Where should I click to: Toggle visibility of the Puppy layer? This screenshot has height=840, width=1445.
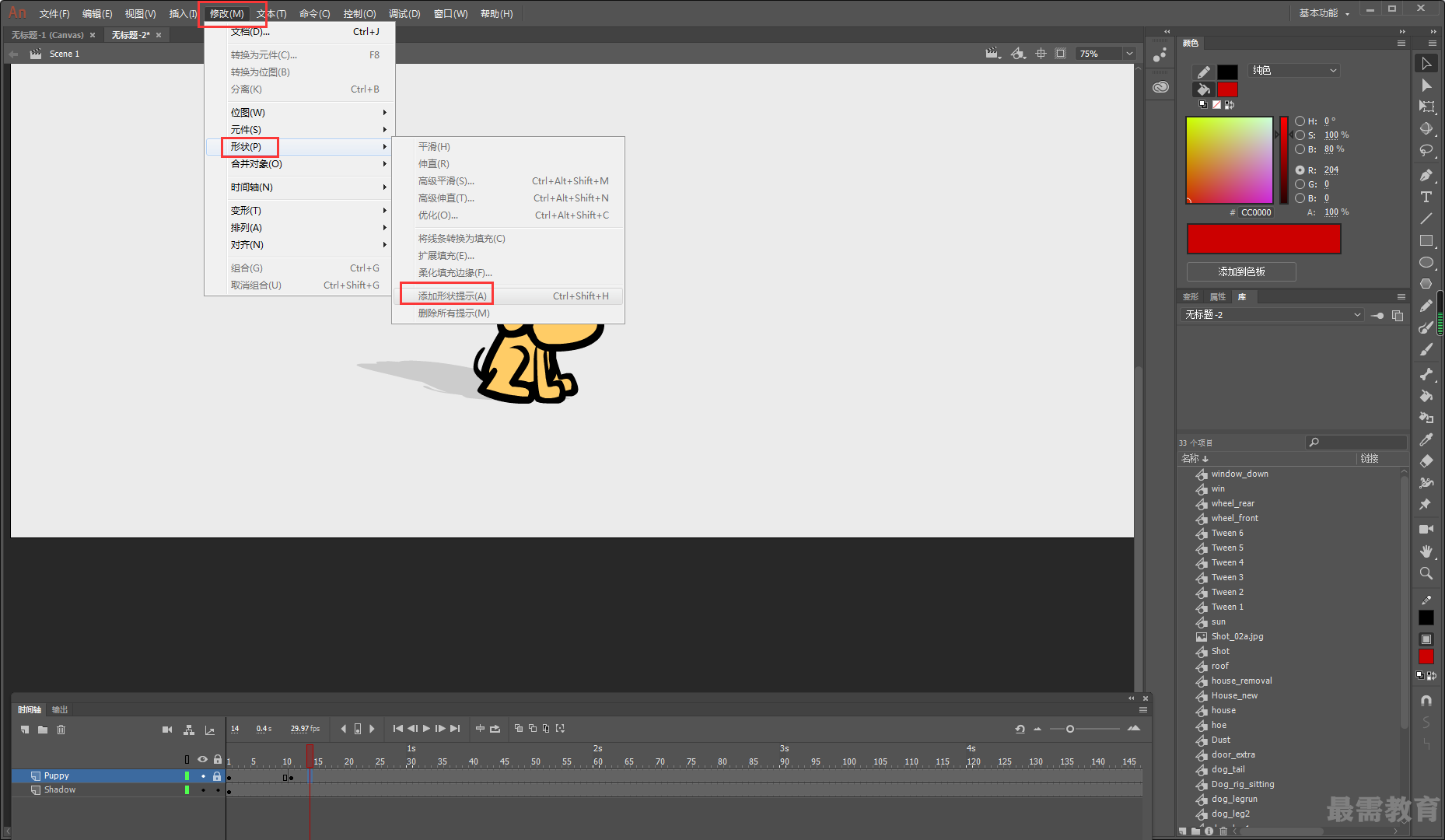203,776
